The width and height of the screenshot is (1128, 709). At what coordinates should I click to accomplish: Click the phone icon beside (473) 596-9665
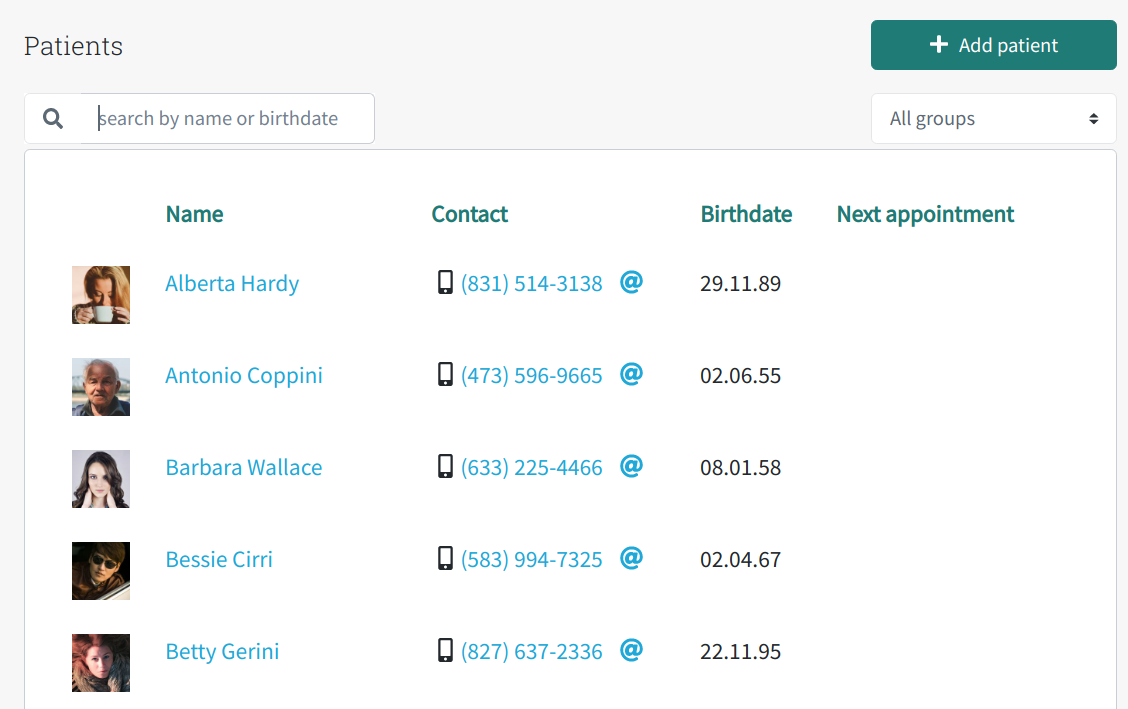[x=445, y=374]
